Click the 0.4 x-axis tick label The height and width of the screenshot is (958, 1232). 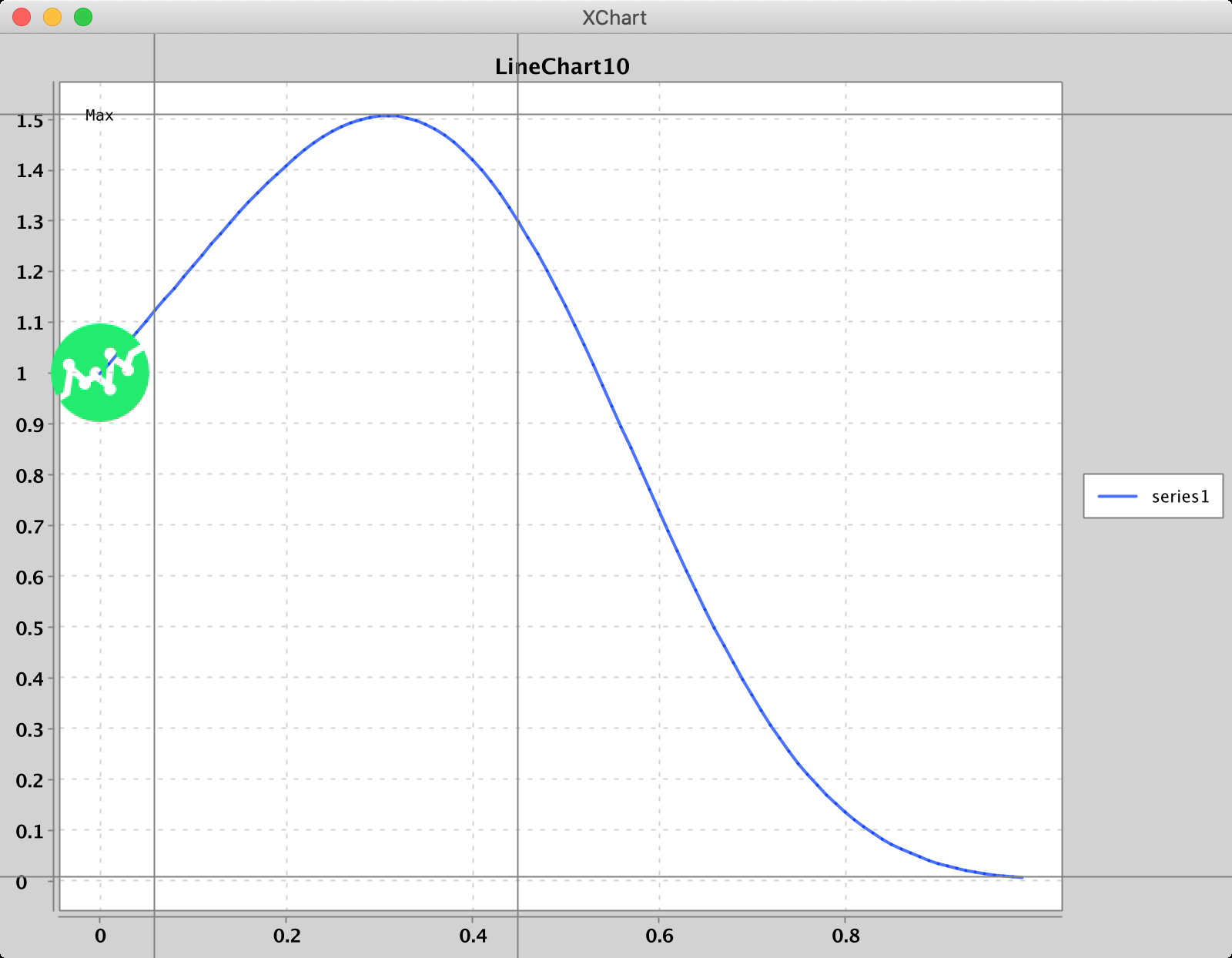474,936
